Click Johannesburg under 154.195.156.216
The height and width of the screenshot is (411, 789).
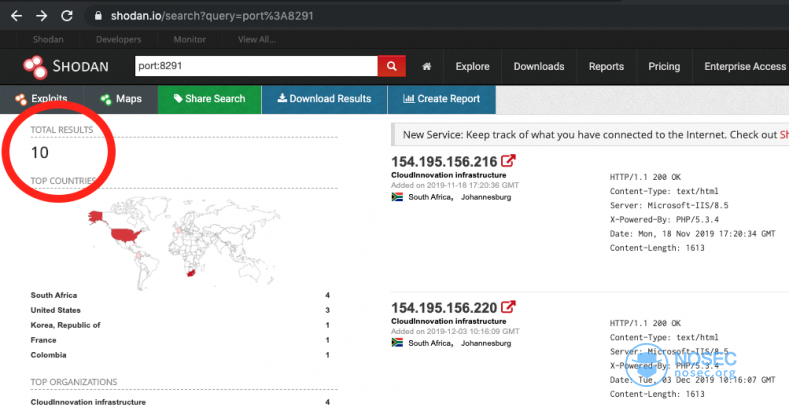coord(486,197)
